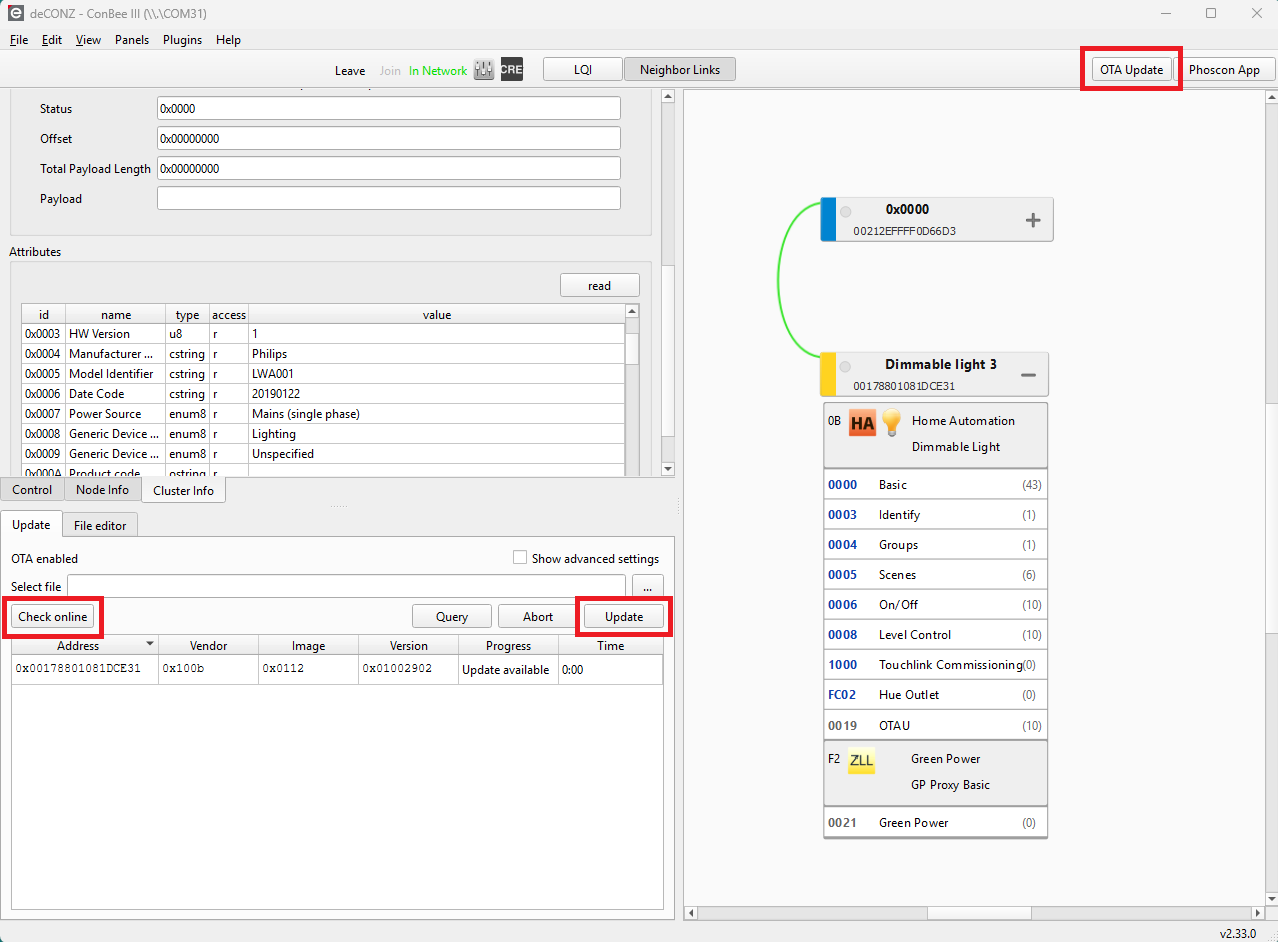1278x942 pixels.
Task: Click the yellow ZLL profile icon
Action: 861,761
